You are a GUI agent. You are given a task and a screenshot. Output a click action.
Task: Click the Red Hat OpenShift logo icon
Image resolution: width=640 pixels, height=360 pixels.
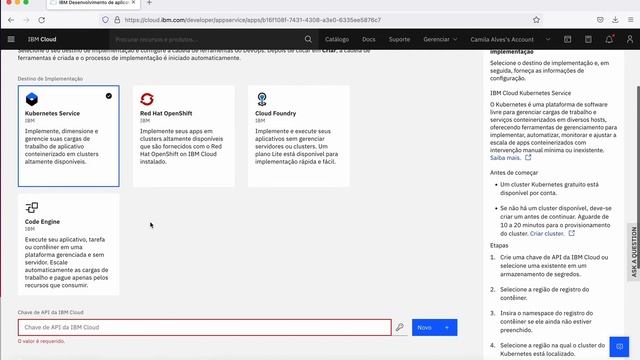(x=147, y=99)
